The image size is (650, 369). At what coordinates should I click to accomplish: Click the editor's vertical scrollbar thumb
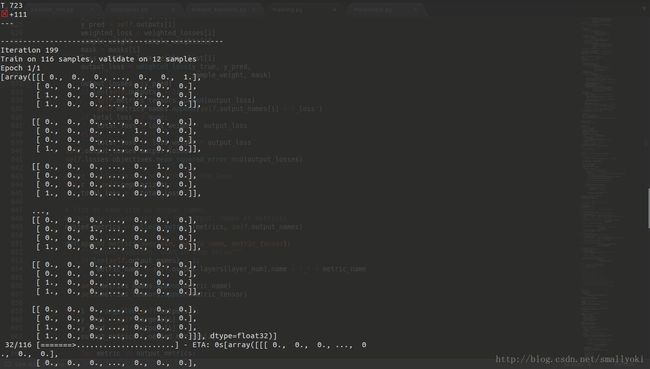[x=648, y=208]
